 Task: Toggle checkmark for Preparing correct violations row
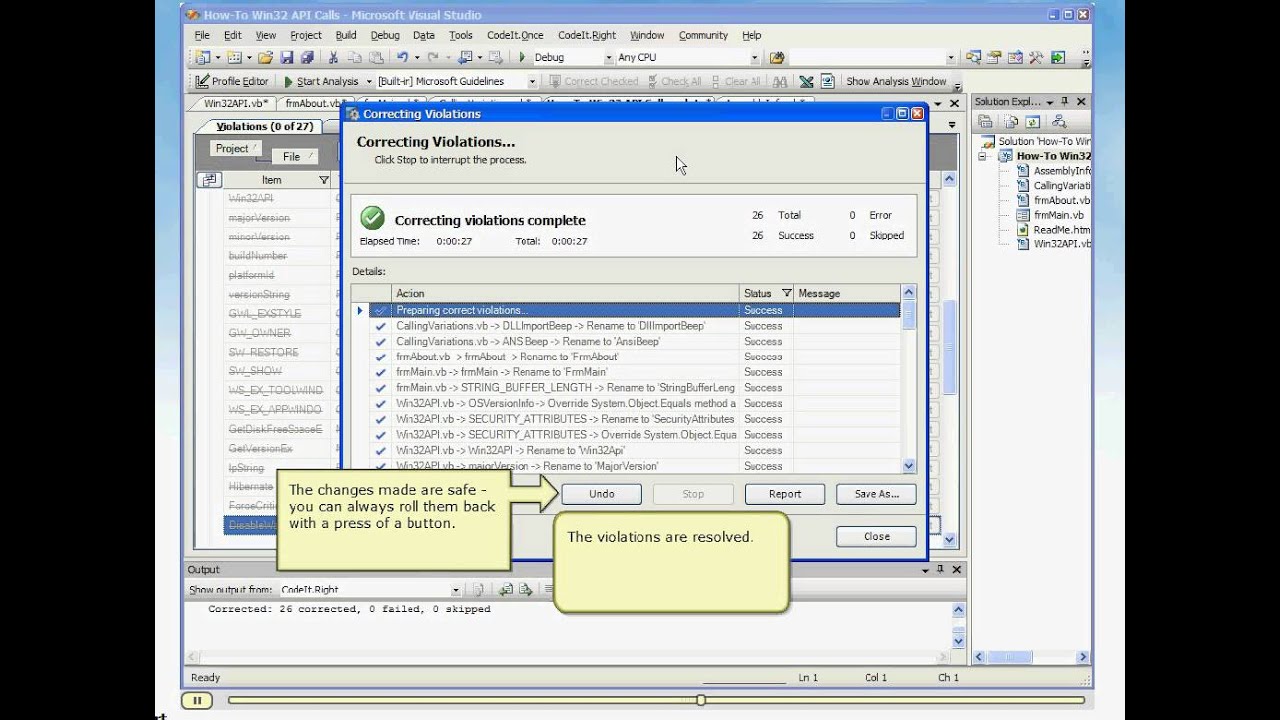(x=380, y=311)
